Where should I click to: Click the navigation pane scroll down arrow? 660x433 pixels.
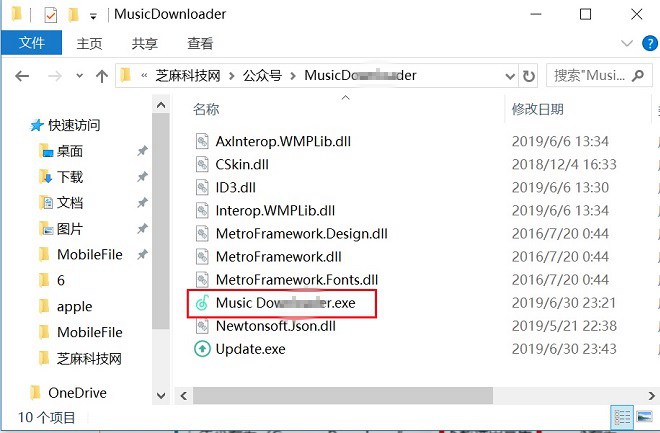[161, 395]
